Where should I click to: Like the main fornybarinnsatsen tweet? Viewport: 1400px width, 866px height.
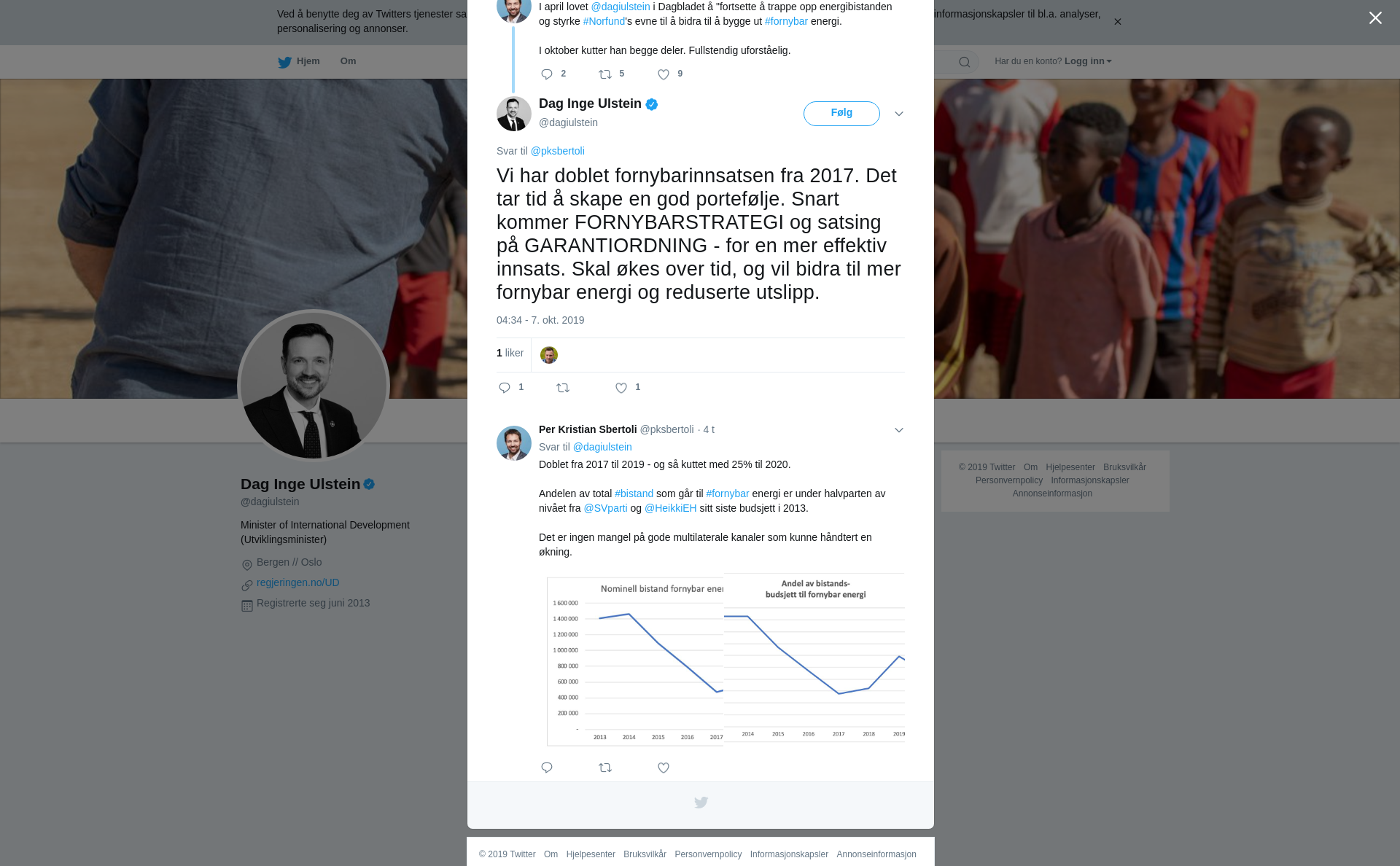[x=621, y=388]
